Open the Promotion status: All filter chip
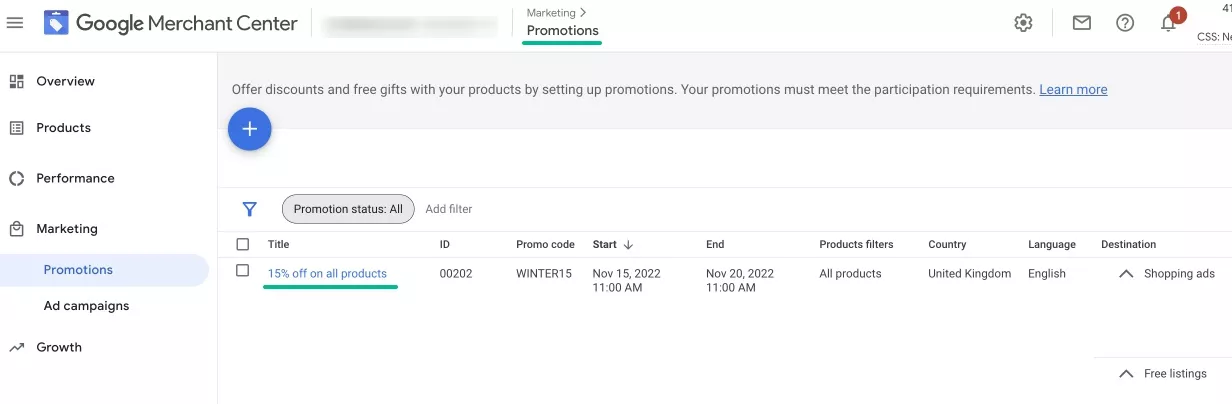1232x404 pixels. click(x=348, y=209)
